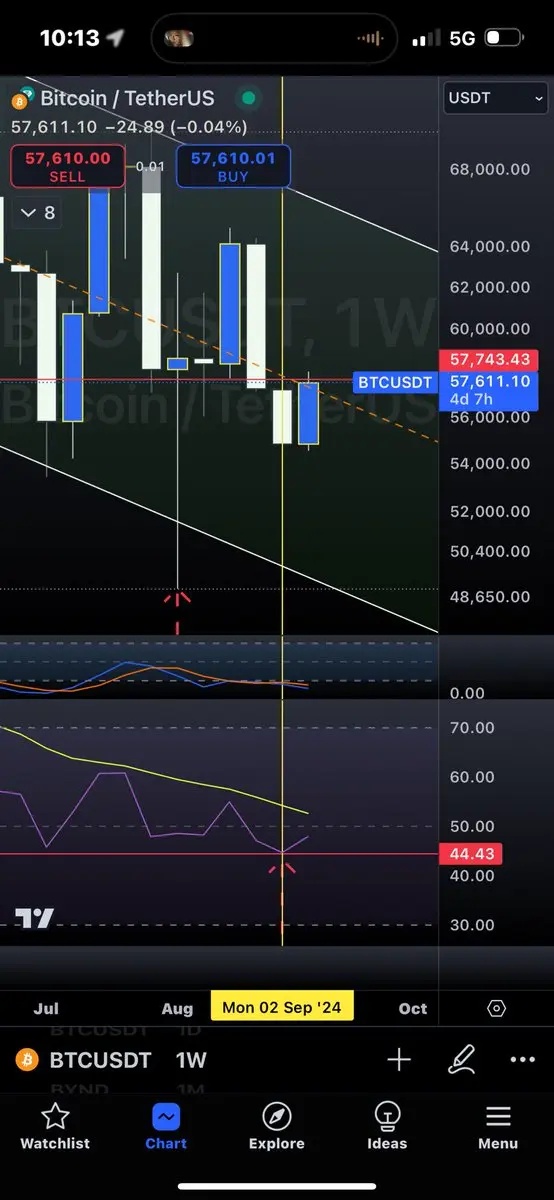Tap the Mon 02 Sep '24 date label
554x1200 pixels.
coord(282,1007)
